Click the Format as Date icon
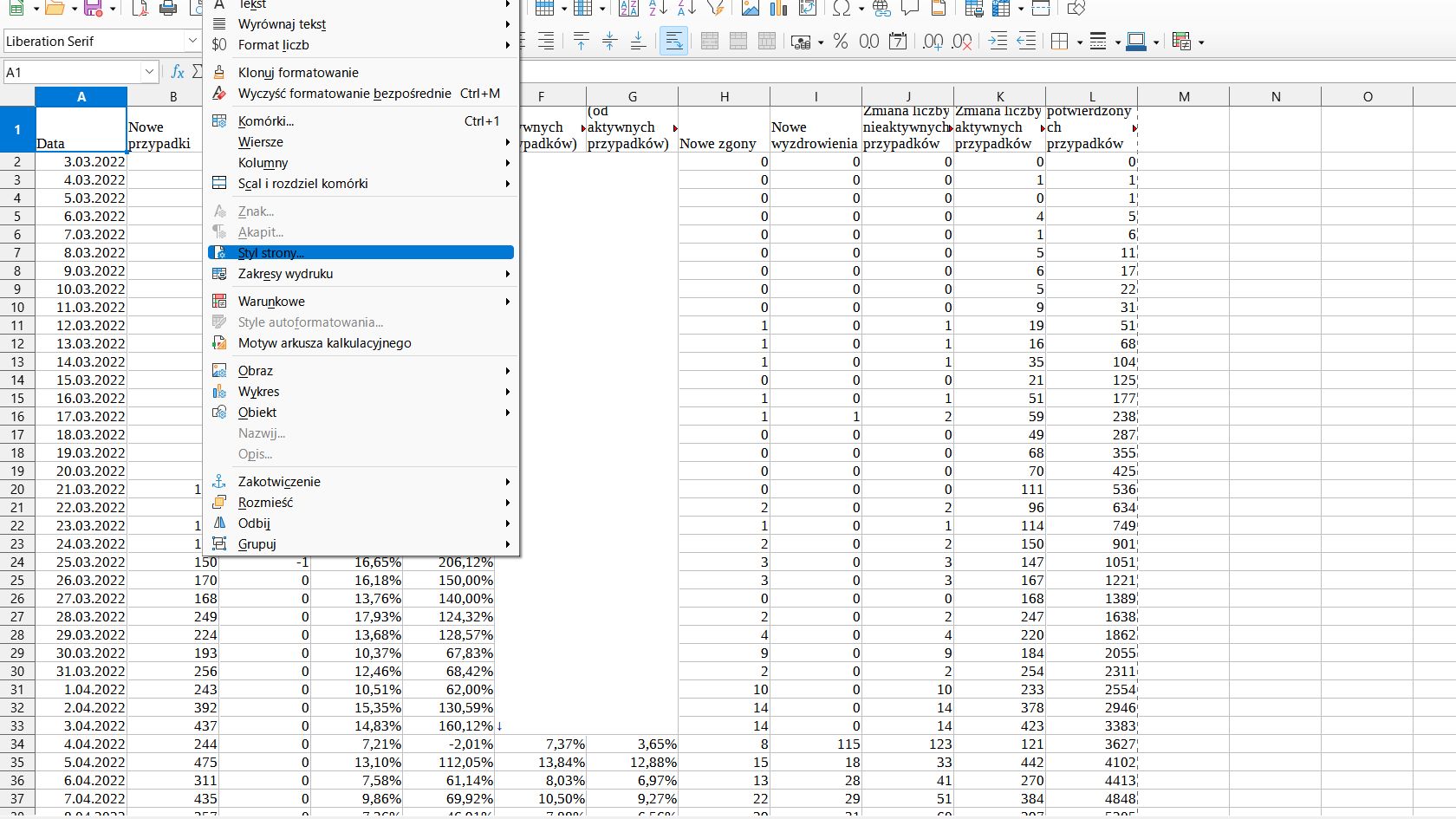 899,42
